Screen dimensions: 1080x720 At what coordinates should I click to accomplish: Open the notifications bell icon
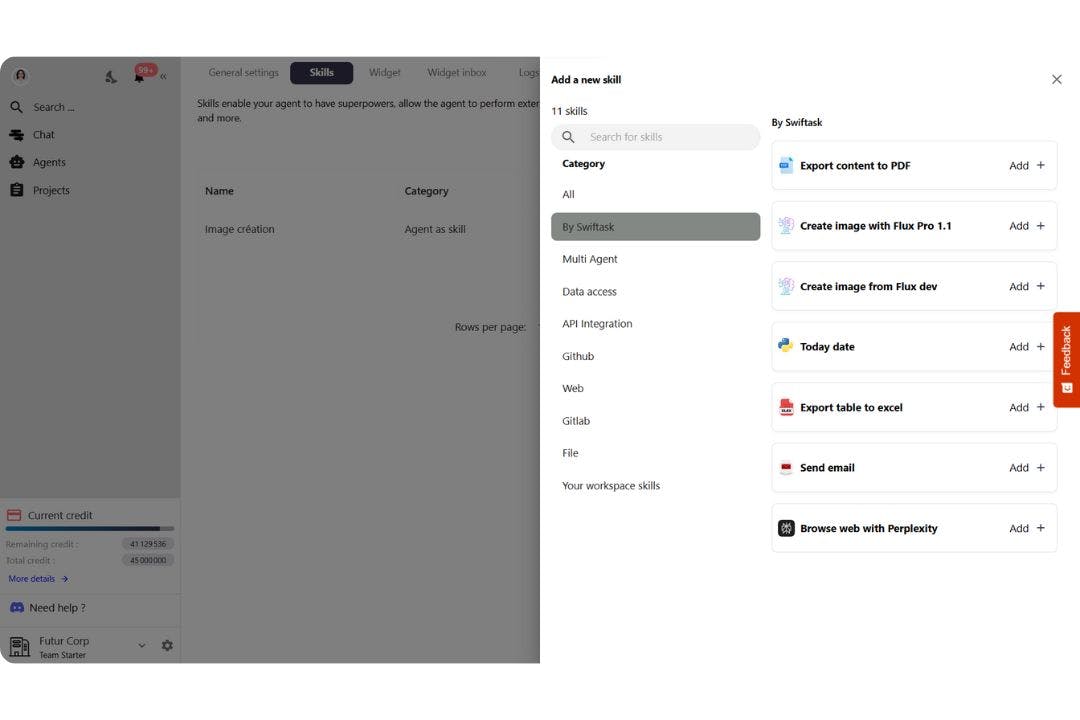point(139,77)
